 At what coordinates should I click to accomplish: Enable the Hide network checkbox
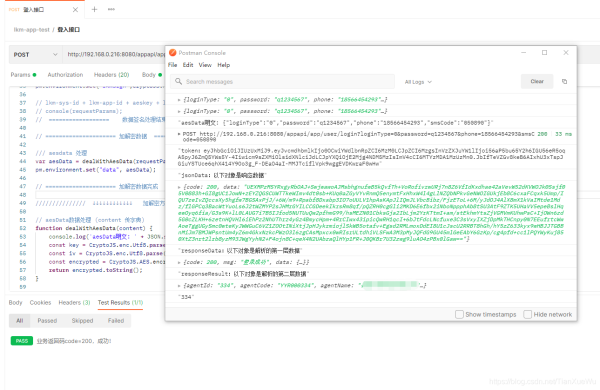point(527,314)
